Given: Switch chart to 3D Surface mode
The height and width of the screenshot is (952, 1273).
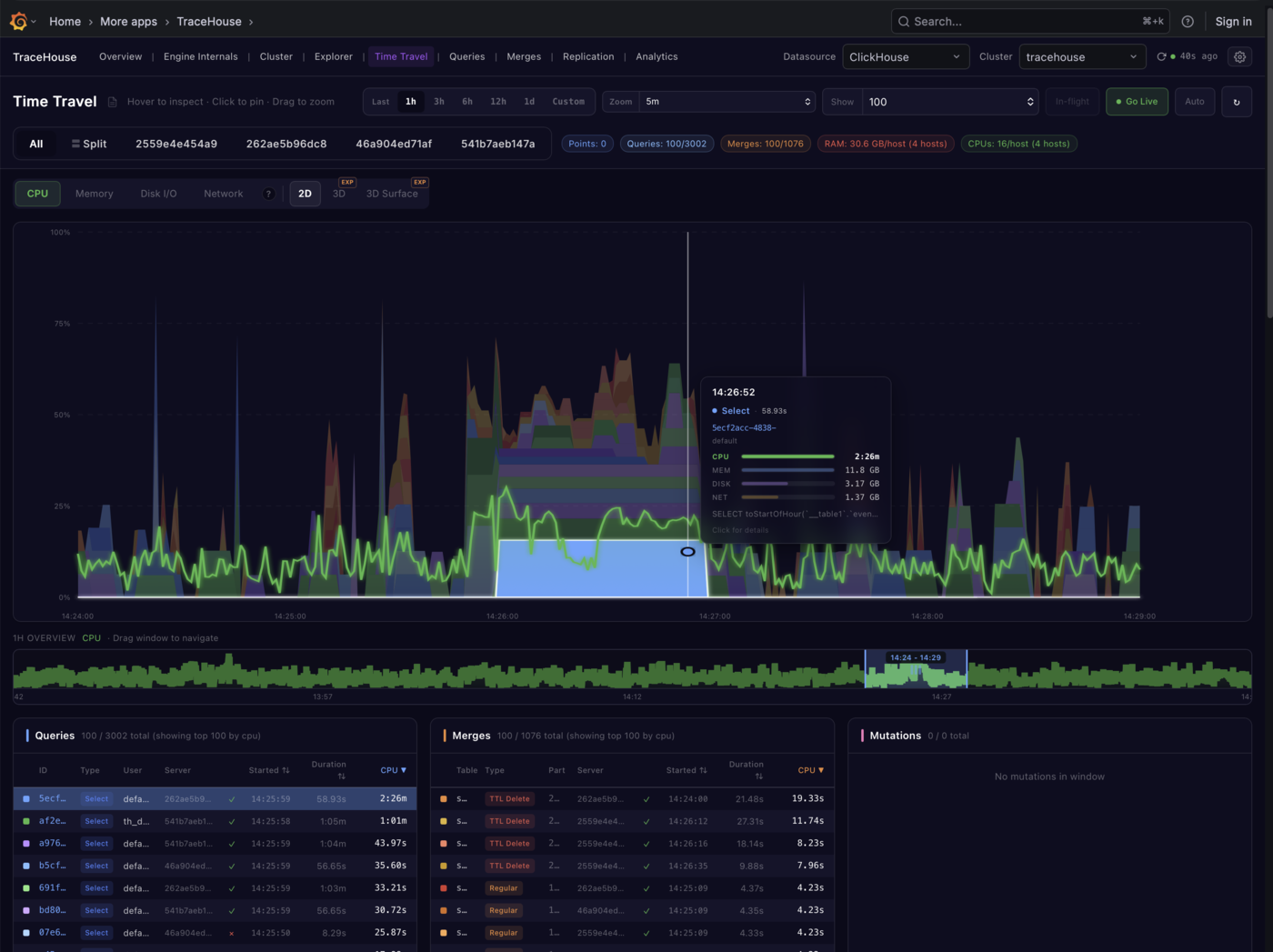Looking at the screenshot, I should coord(392,194).
